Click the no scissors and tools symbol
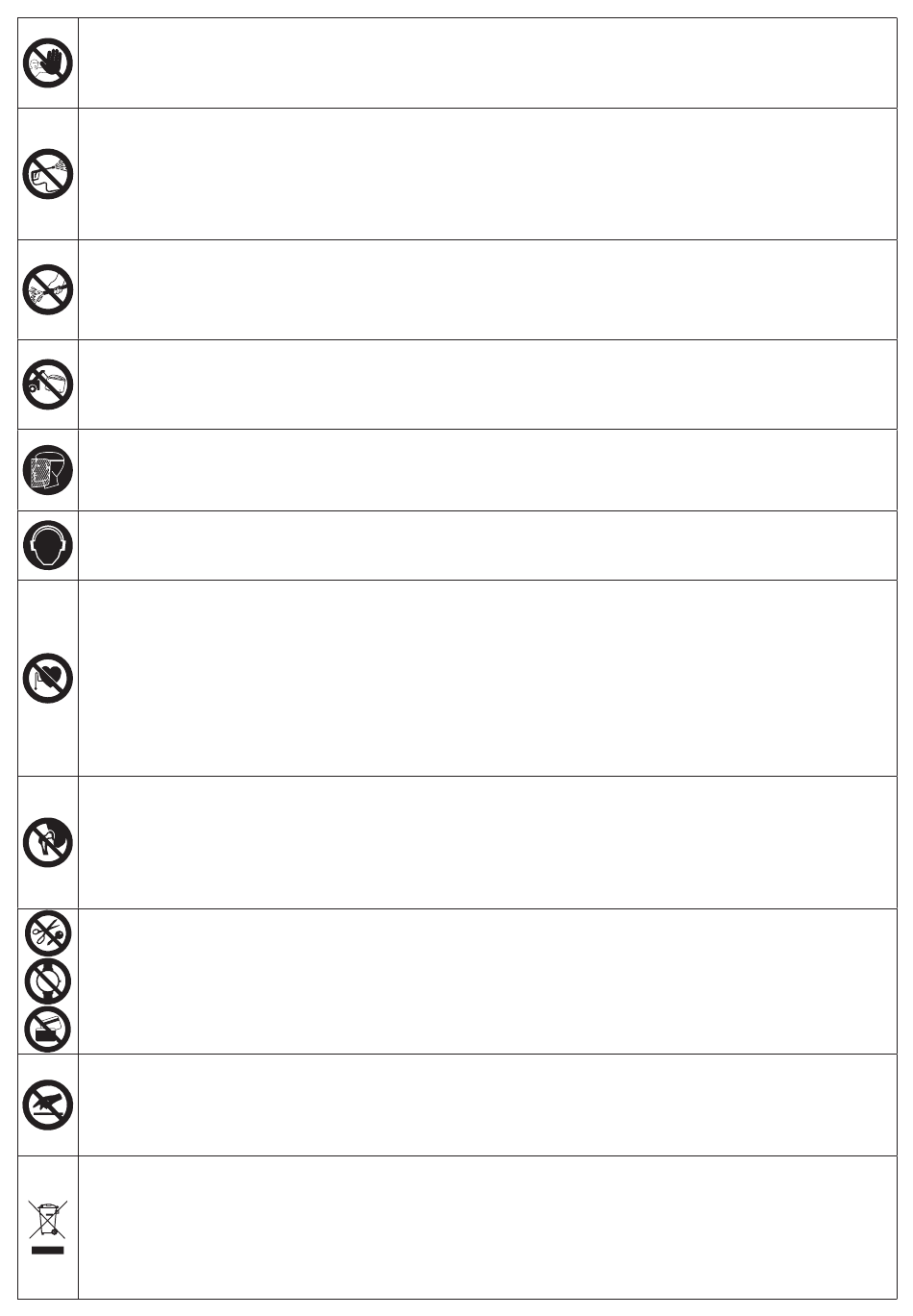The width and height of the screenshot is (913, 1316). [x=48, y=933]
